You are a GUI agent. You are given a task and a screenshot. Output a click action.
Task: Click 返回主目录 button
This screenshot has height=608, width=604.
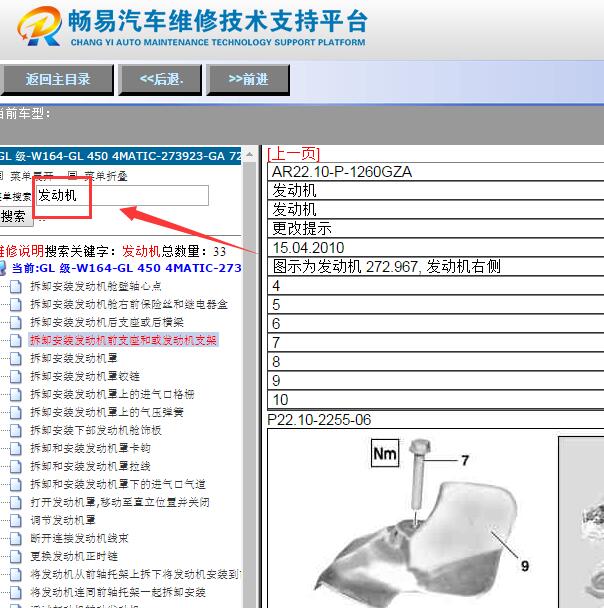point(57,80)
